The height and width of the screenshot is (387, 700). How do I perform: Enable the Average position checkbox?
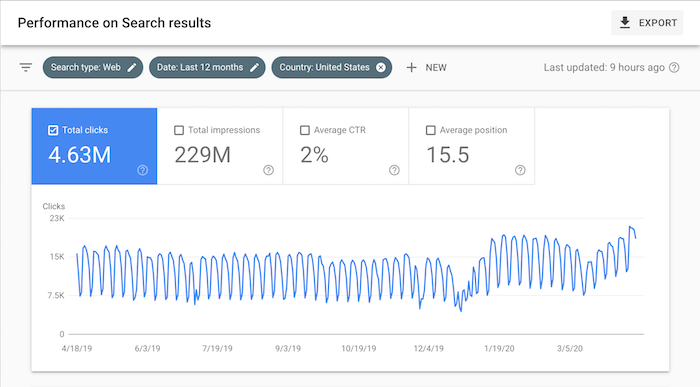430,130
